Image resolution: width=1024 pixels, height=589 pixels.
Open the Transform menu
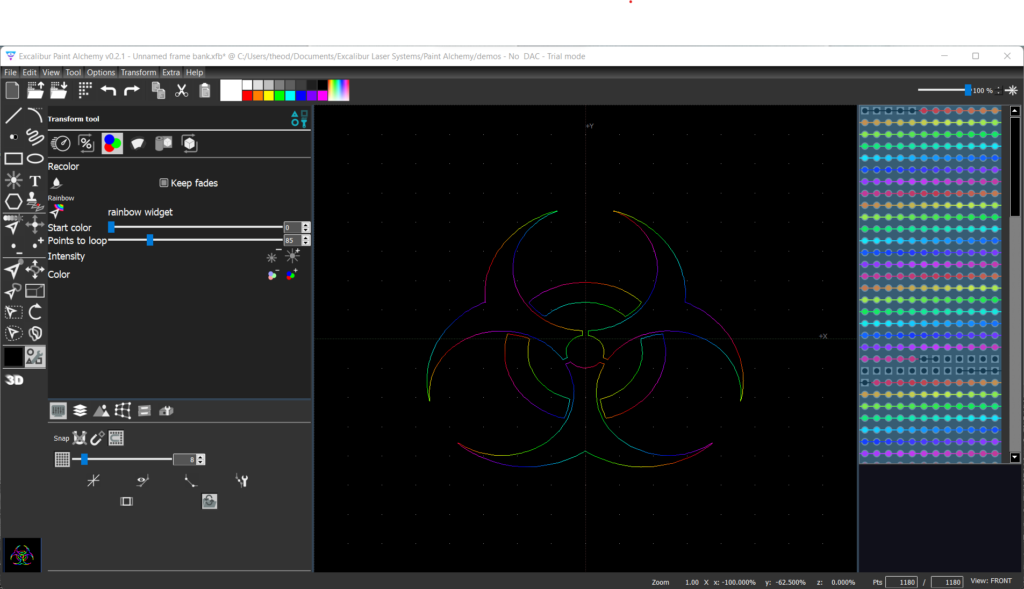click(x=138, y=73)
